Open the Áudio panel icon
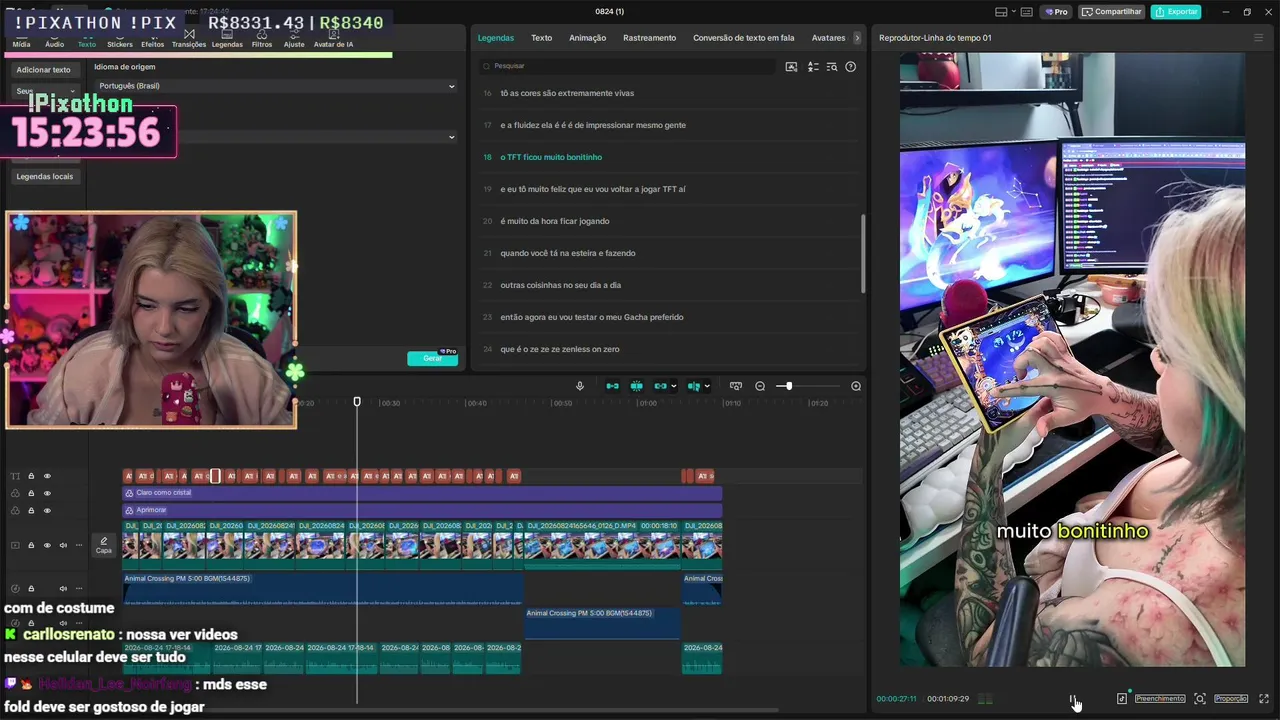The image size is (1280, 720). [54, 40]
